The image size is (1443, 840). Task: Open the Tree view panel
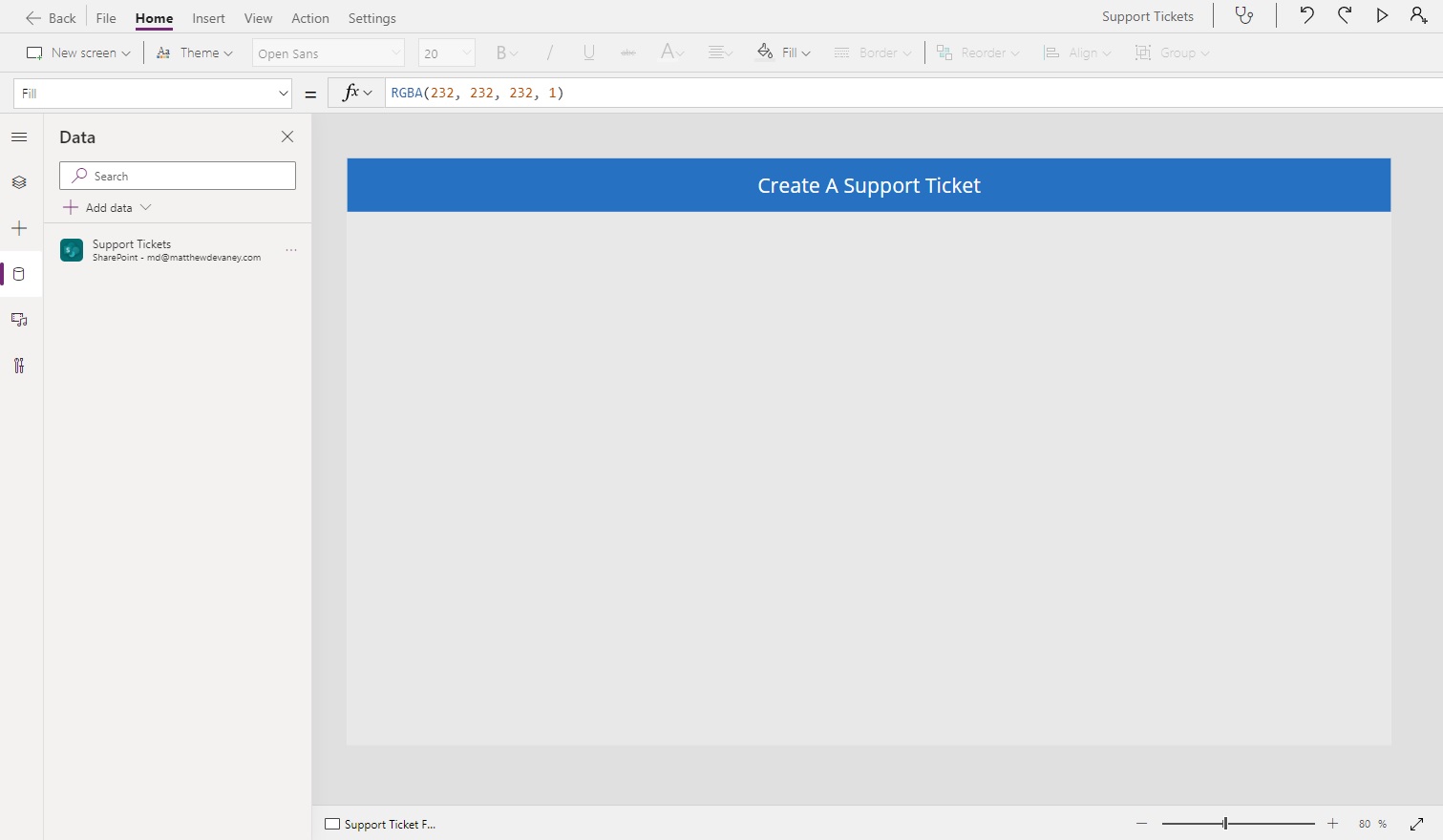tap(19, 182)
